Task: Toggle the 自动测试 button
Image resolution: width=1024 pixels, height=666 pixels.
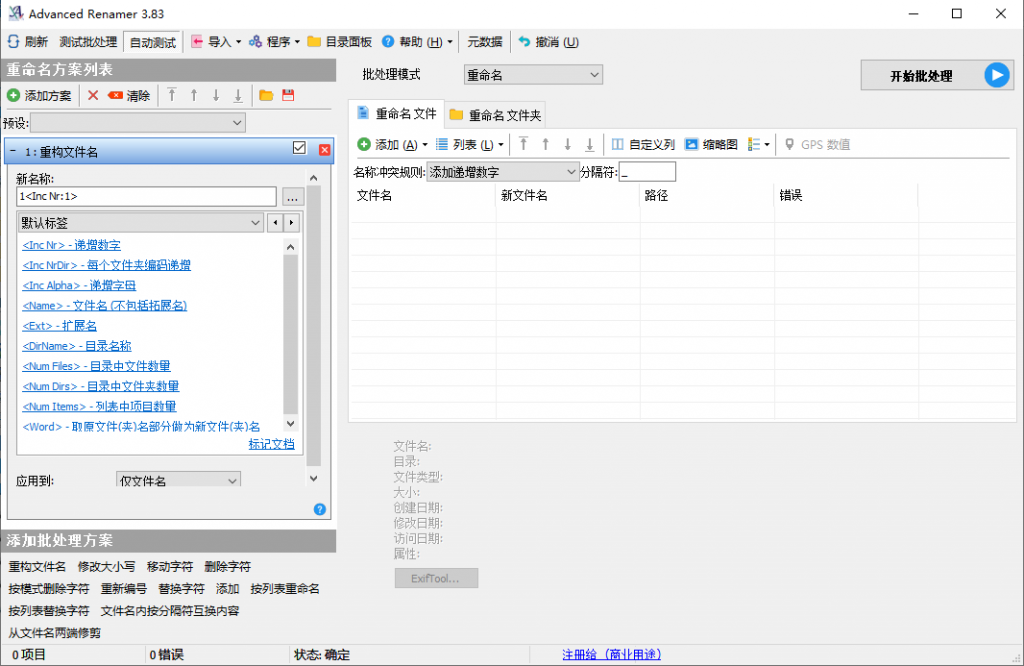Action: click(x=153, y=42)
